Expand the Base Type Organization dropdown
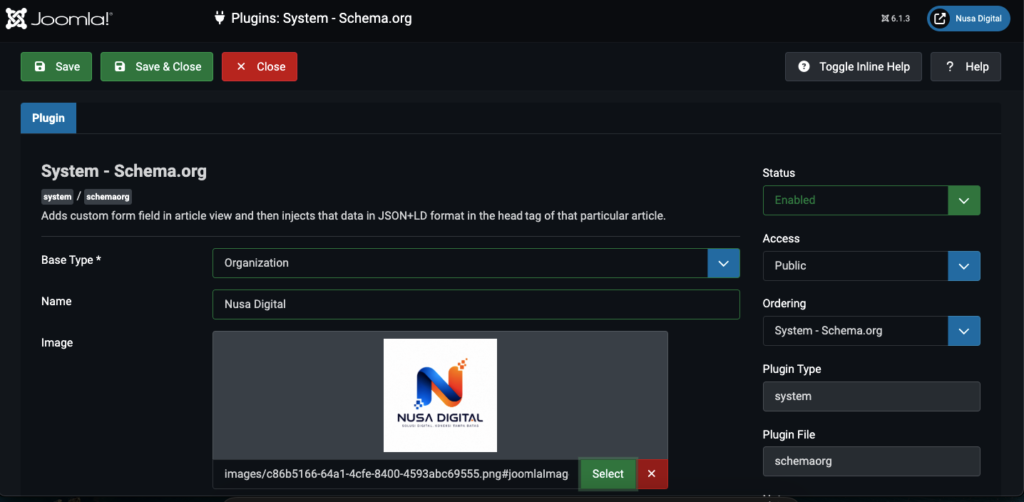This screenshot has height=502, width=1024. pyautogui.click(x=476, y=263)
